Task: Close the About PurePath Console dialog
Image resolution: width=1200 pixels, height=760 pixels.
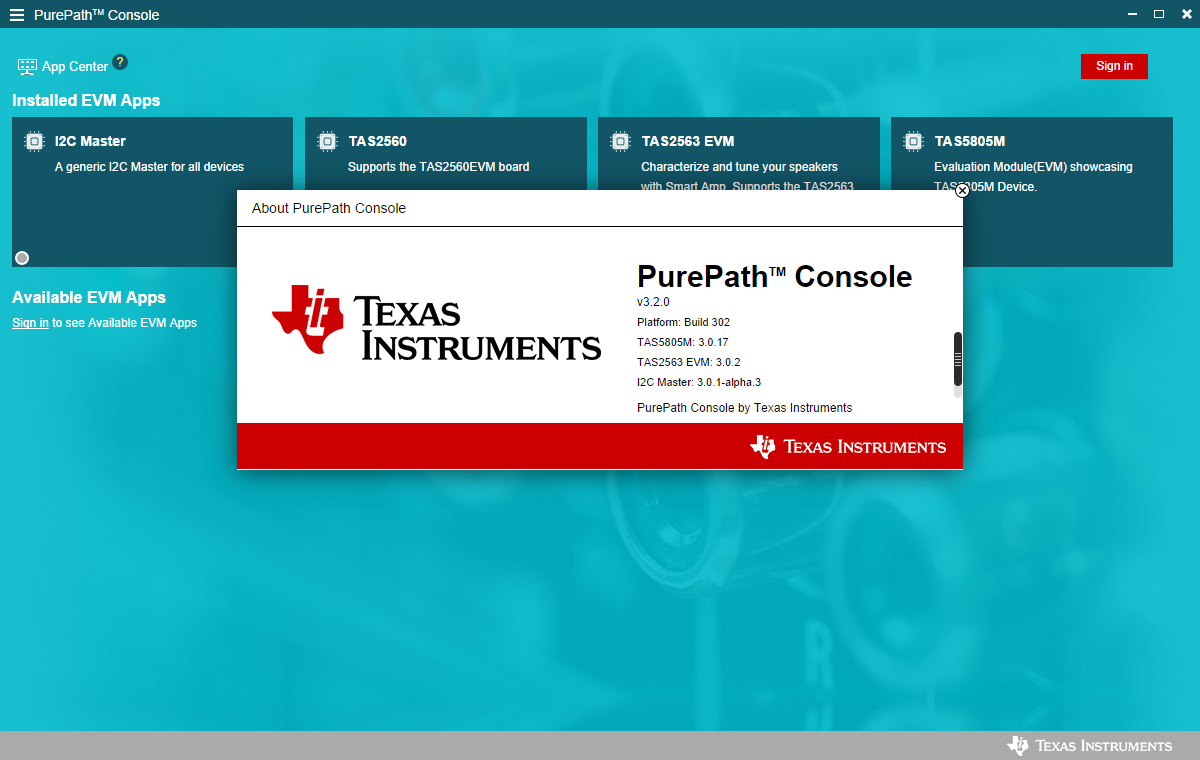Action: [x=962, y=190]
